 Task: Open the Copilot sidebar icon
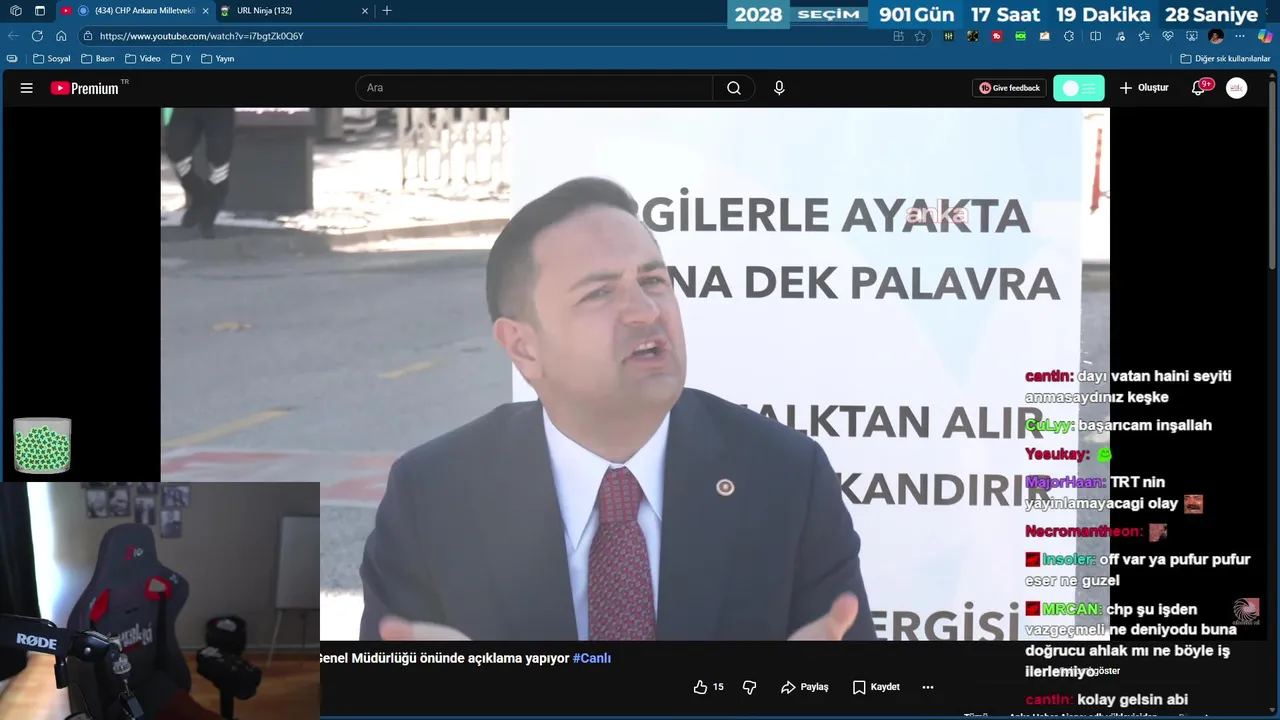(1265, 36)
